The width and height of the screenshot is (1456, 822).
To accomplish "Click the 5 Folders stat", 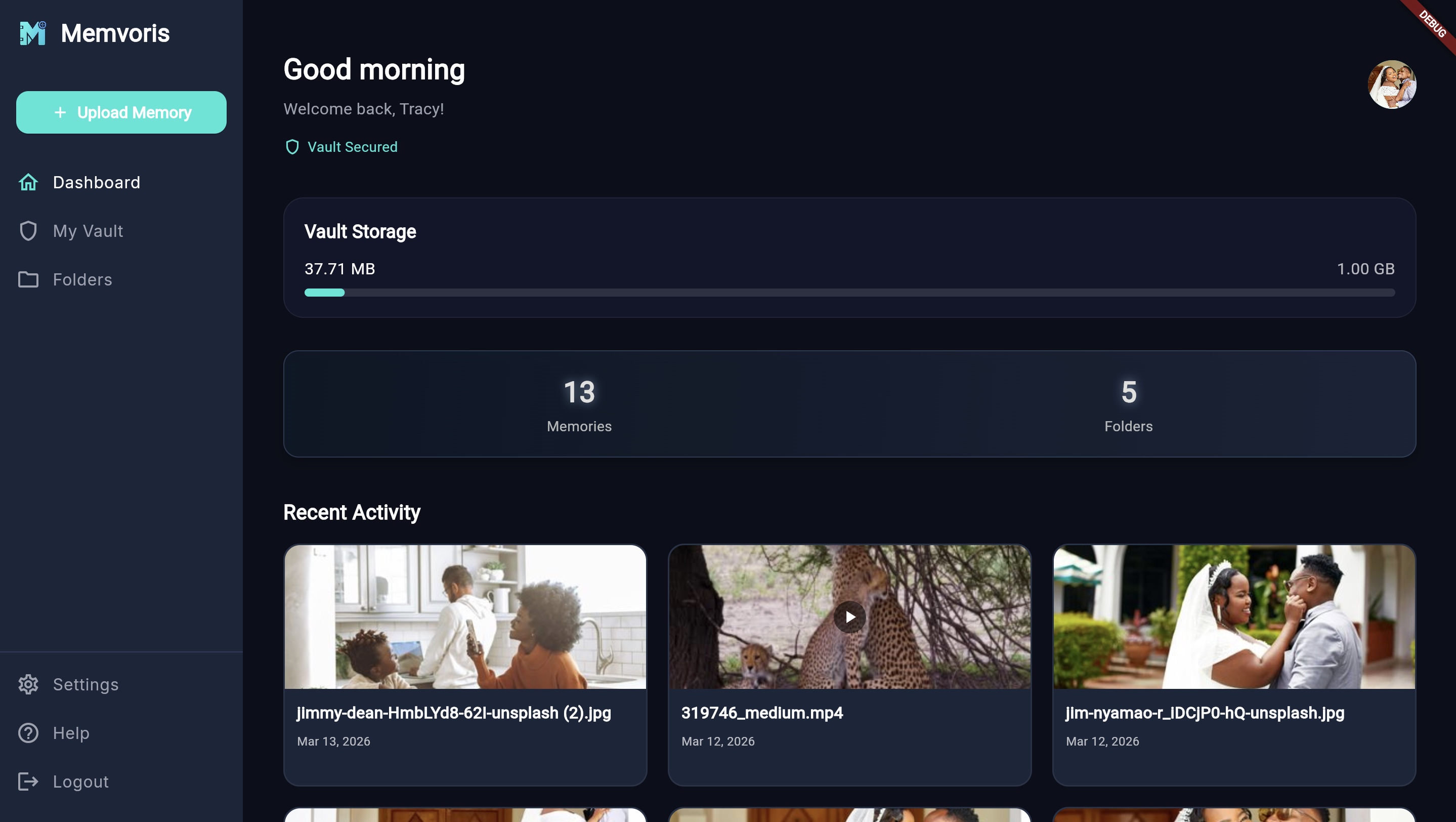I will (x=1128, y=404).
